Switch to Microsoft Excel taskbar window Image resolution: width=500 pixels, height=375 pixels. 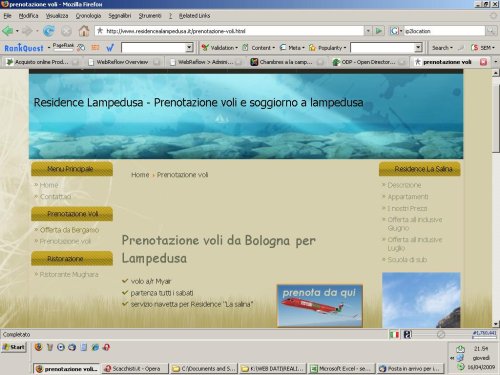pyautogui.click(x=342, y=369)
